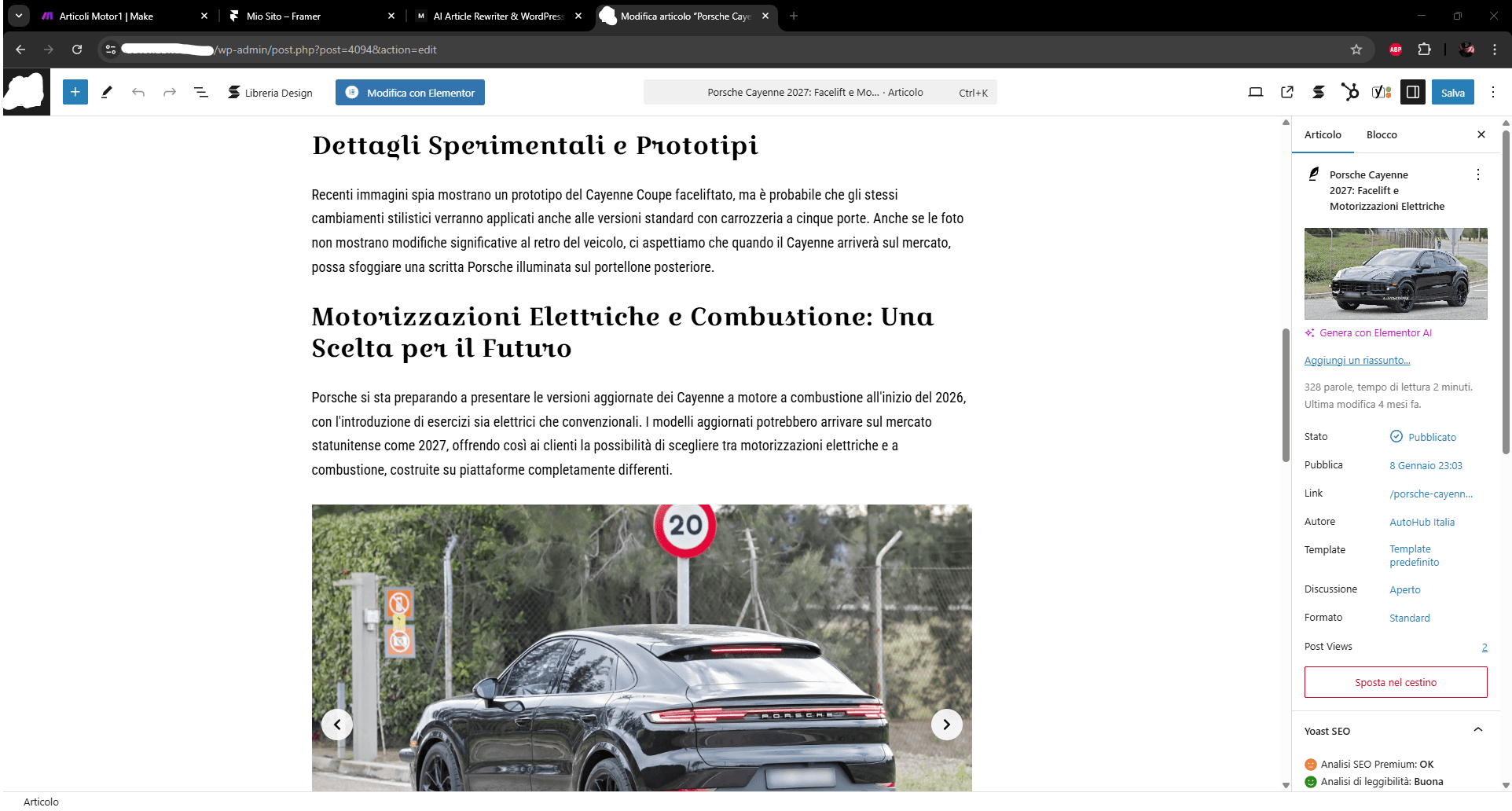Undo the last change
The width and height of the screenshot is (1512, 811).
(139, 92)
